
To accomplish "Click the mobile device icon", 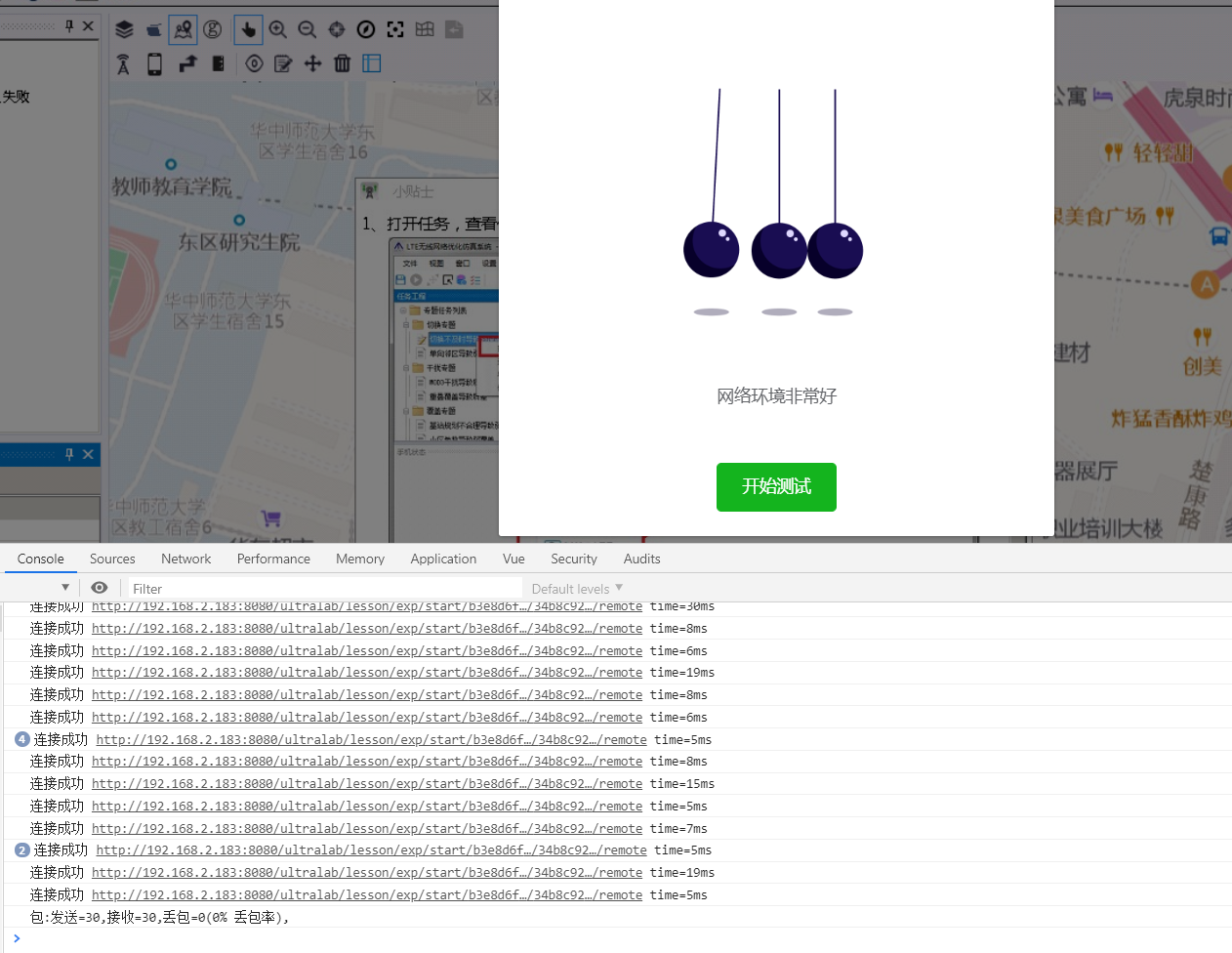I will [153, 63].
